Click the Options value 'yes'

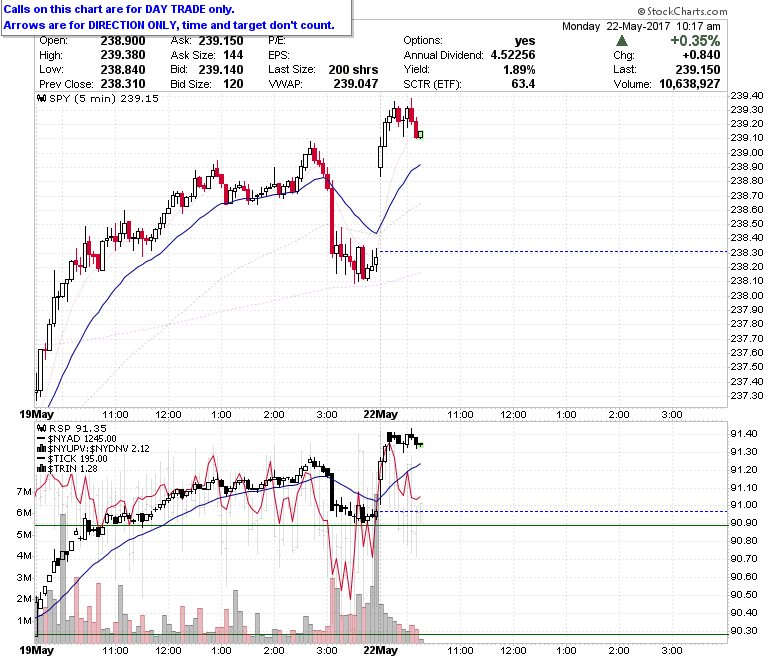pyautogui.click(x=525, y=41)
